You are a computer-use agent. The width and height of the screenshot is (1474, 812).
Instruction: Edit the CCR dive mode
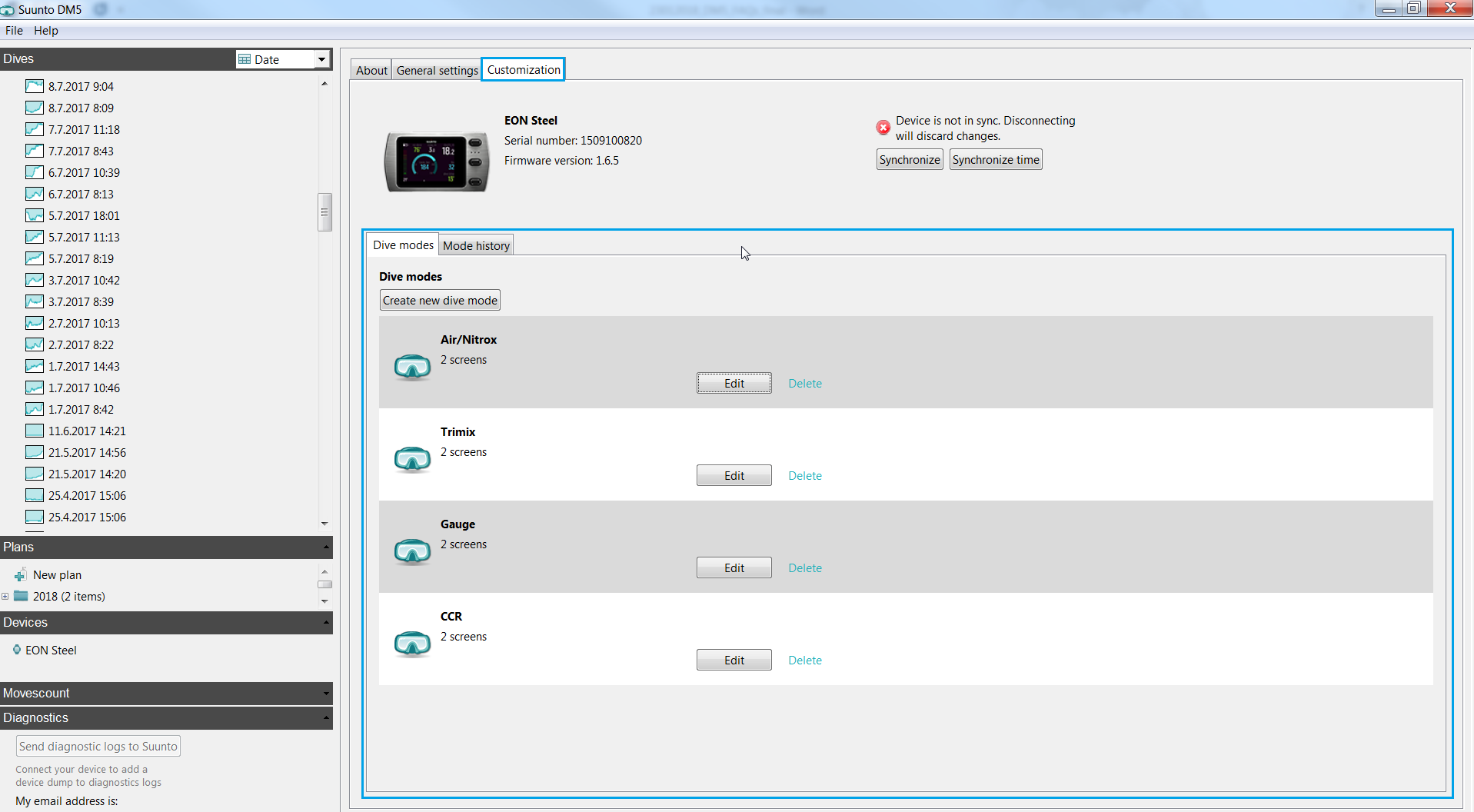(734, 660)
